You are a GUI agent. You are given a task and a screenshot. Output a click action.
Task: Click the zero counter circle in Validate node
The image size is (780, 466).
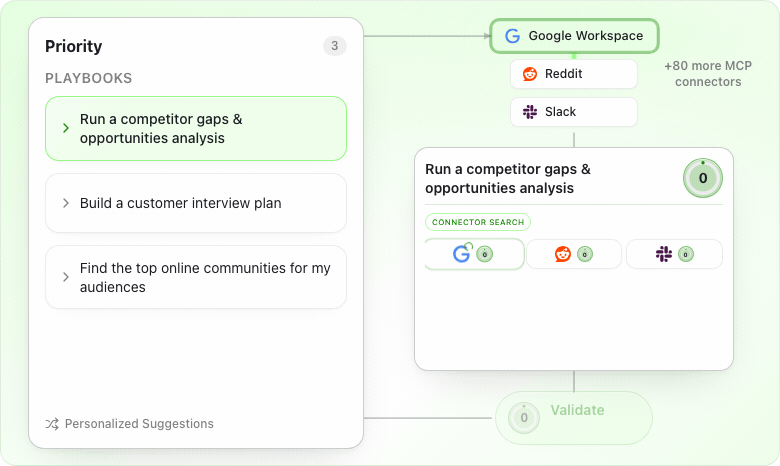524,418
